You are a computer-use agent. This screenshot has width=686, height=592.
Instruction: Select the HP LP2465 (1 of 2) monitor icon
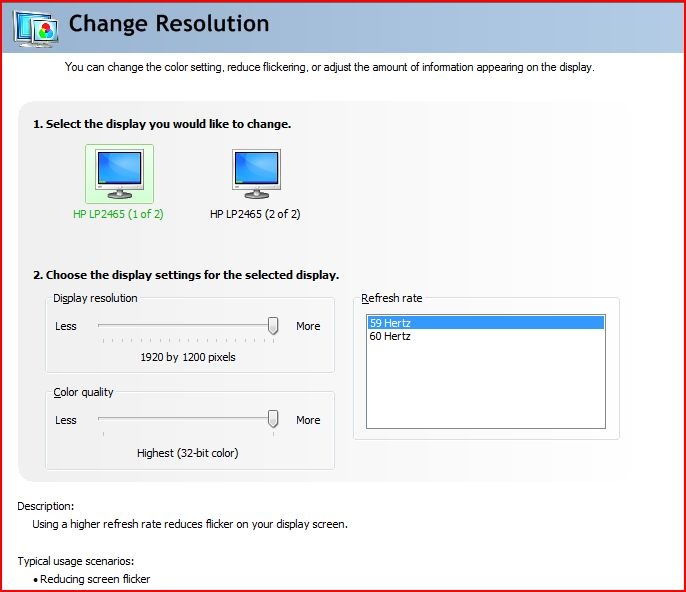[x=119, y=174]
